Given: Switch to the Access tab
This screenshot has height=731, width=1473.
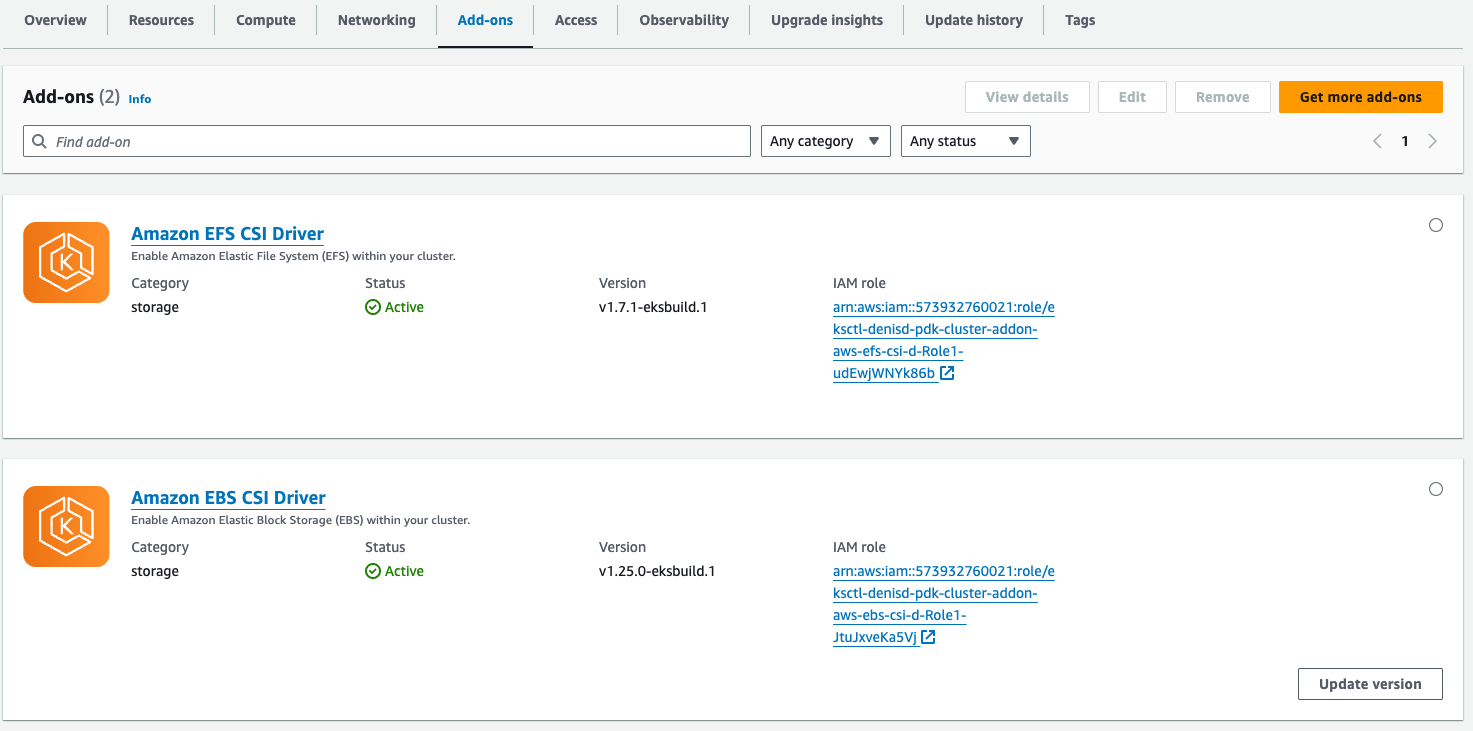Looking at the screenshot, I should pyautogui.click(x=576, y=20).
